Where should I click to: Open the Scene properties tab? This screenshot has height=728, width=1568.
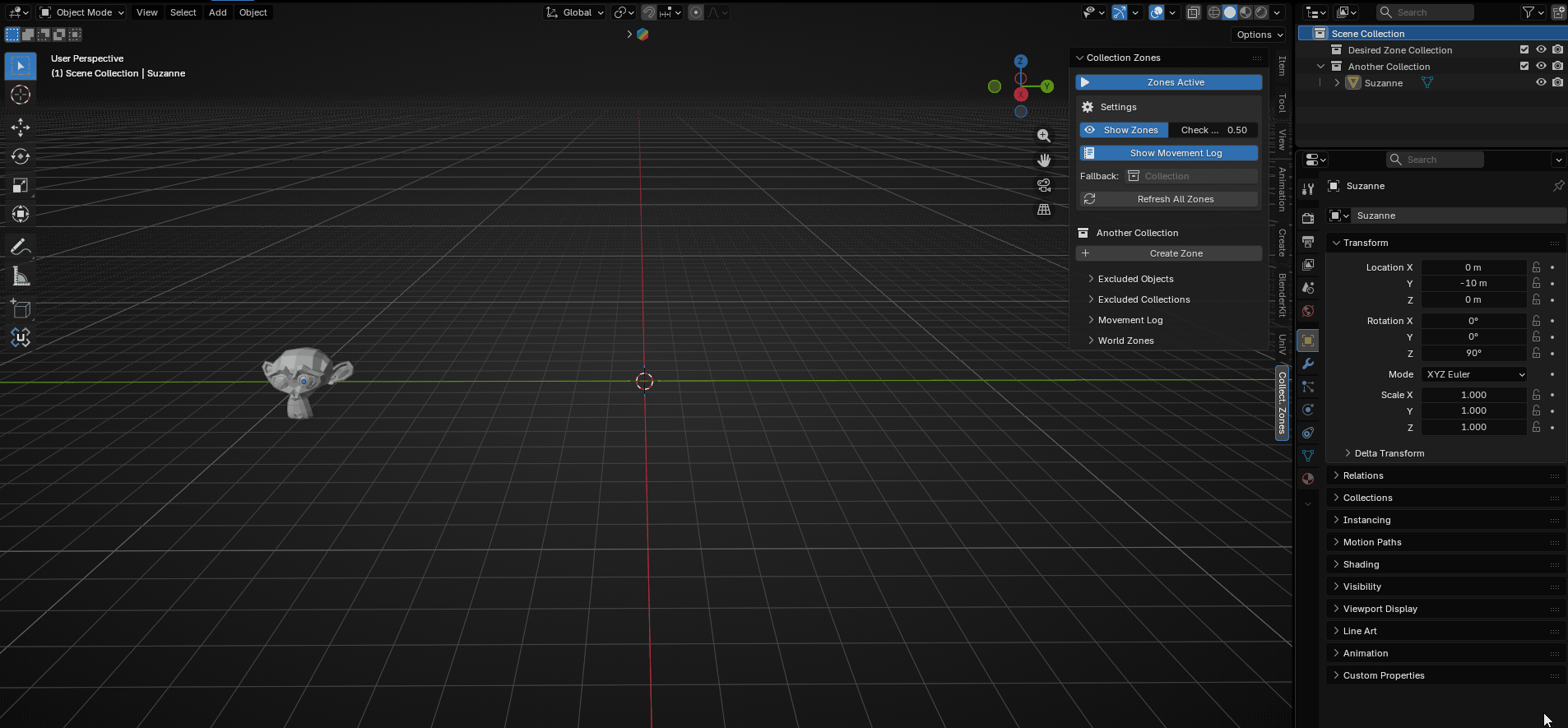click(1308, 287)
